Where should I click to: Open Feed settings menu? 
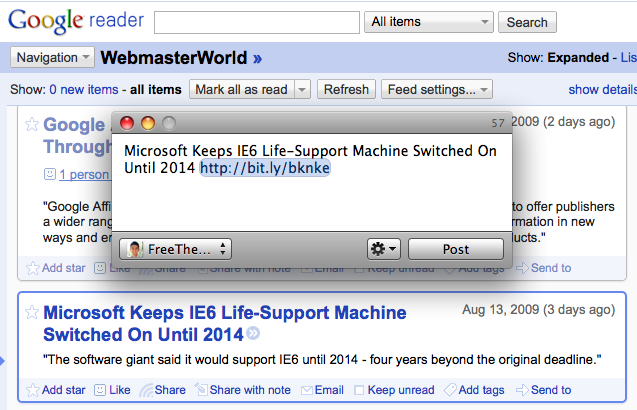click(437, 89)
